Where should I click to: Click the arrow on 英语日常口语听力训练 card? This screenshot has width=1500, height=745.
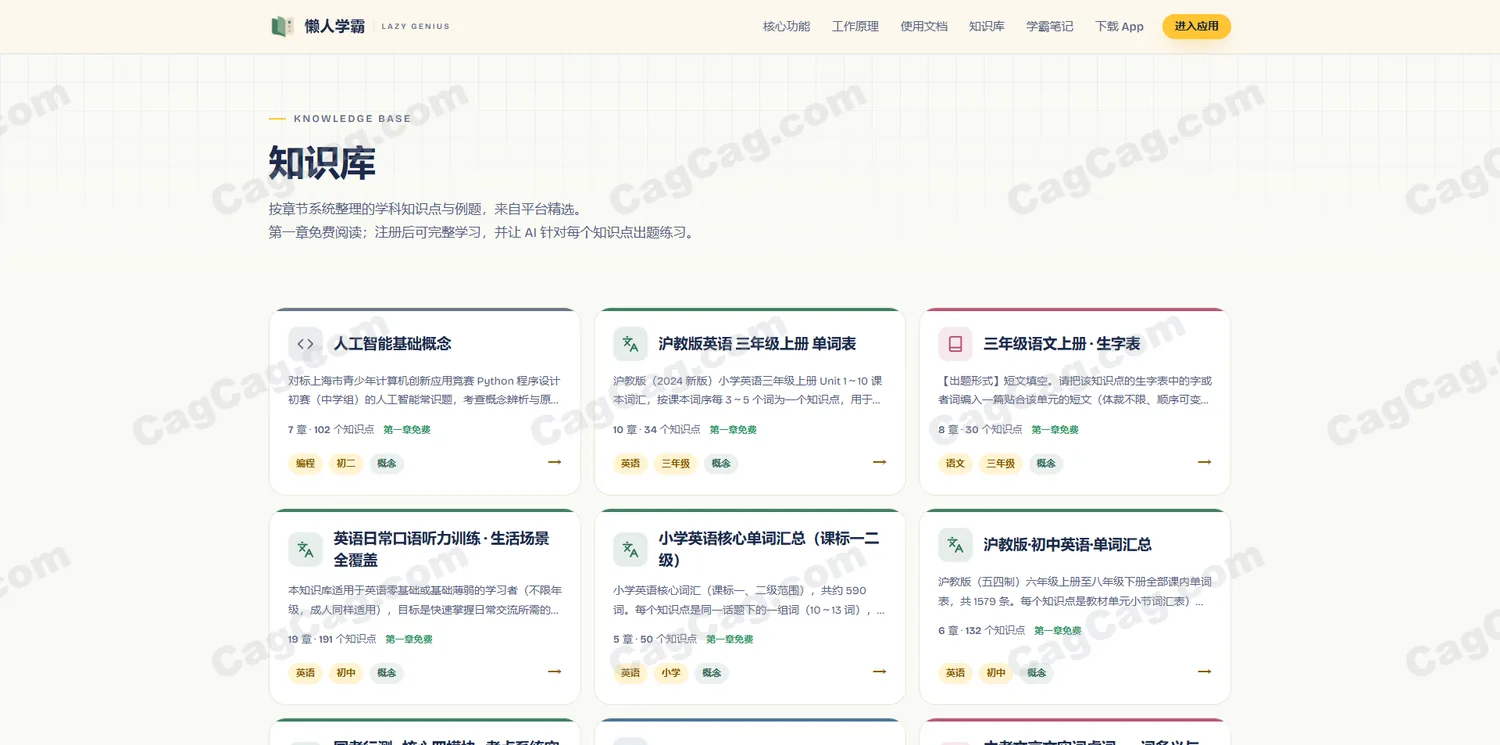coord(554,672)
